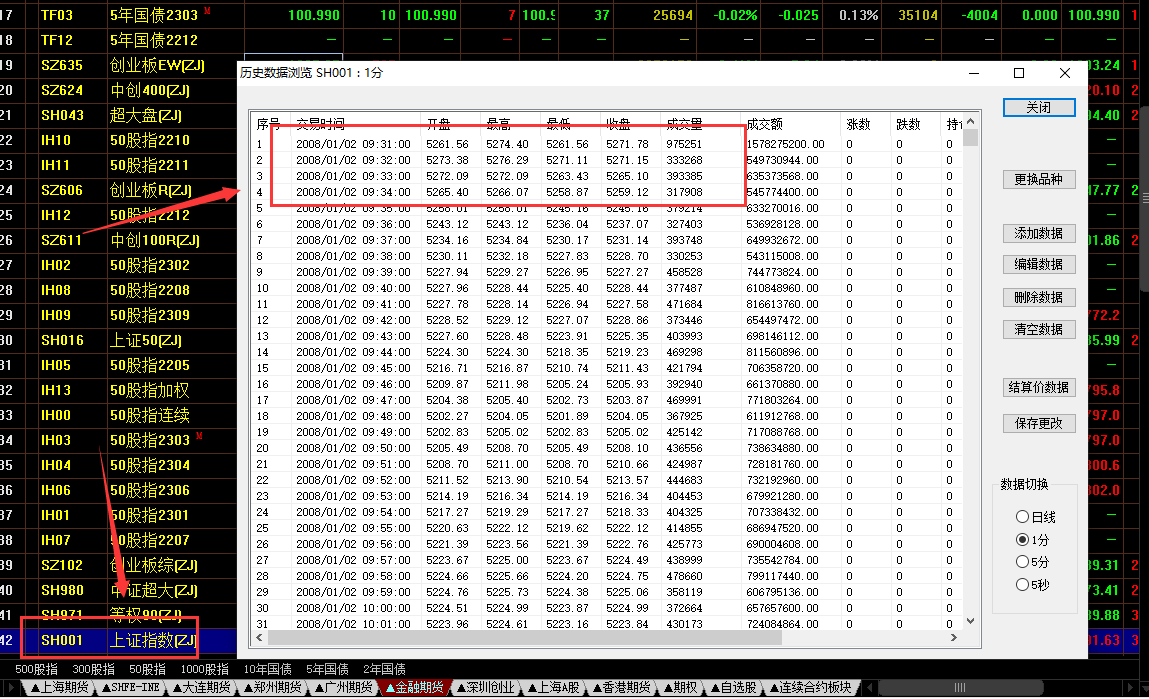Click the 500股指 sub-category link
Viewport: 1149px width, 699px height.
(x=35, y=669)
